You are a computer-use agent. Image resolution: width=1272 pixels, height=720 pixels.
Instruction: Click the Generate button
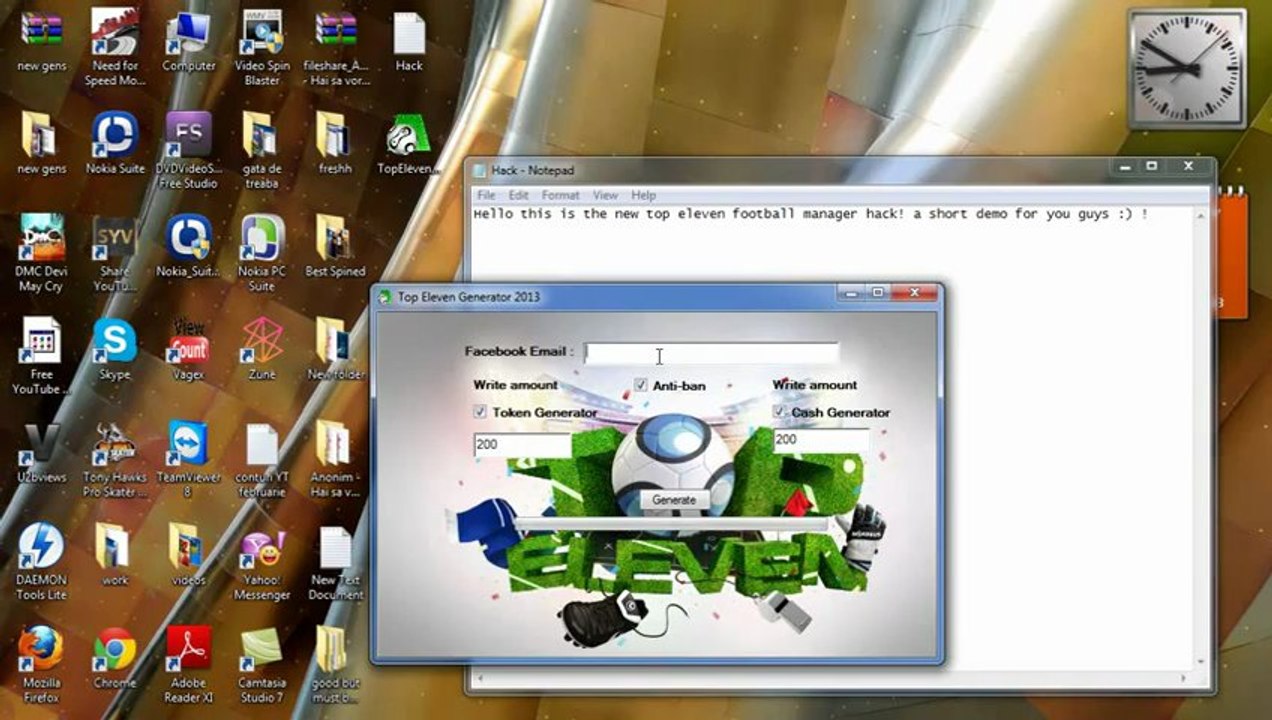coord(674,499)
